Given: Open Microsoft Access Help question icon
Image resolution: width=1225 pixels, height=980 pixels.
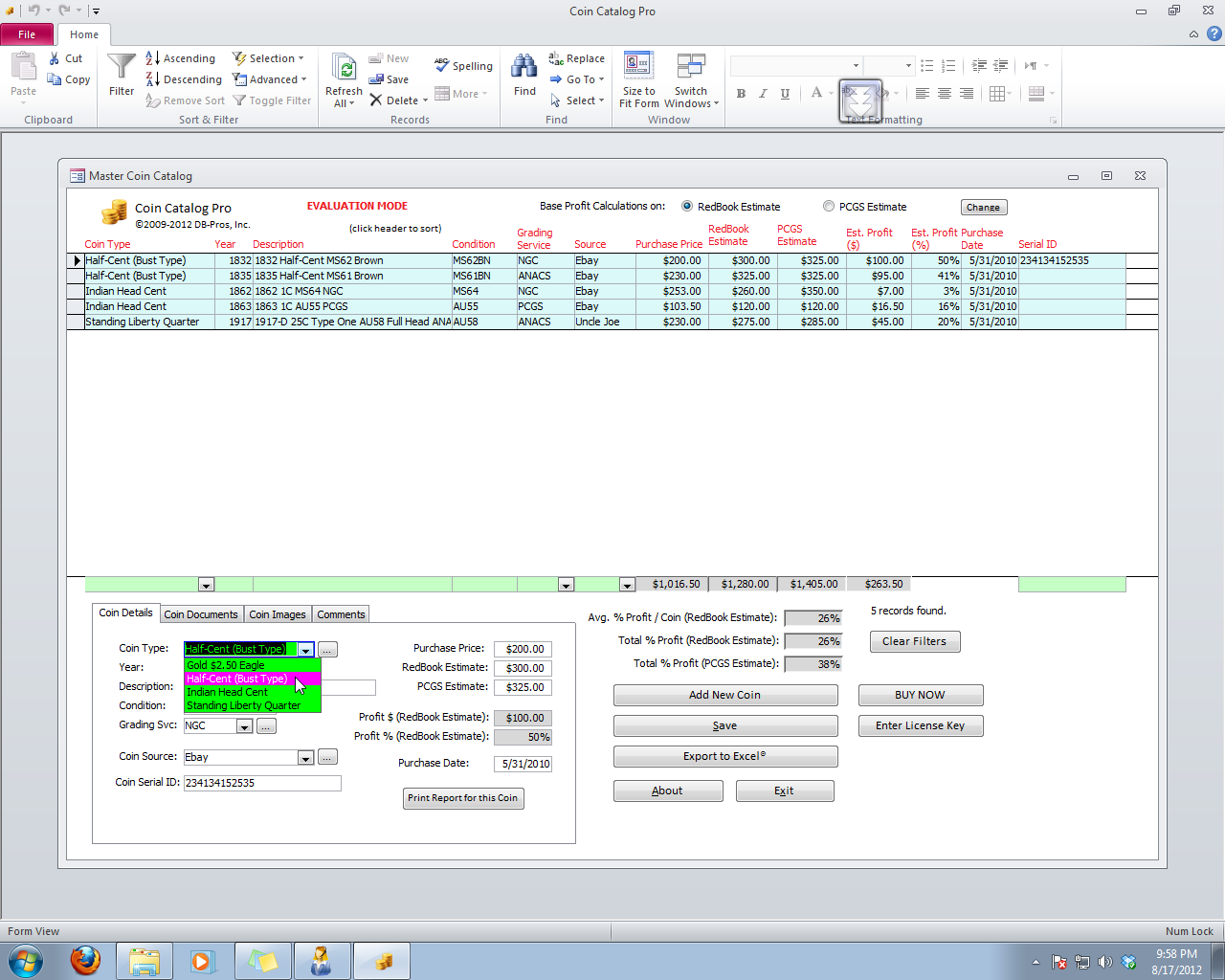Looking at the screenshot, I should (x=1214, y=33).
